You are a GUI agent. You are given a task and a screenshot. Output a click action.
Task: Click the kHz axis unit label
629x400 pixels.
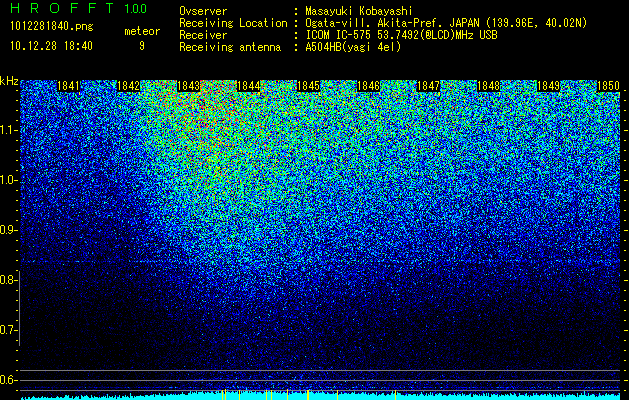[x=9, y=81]
